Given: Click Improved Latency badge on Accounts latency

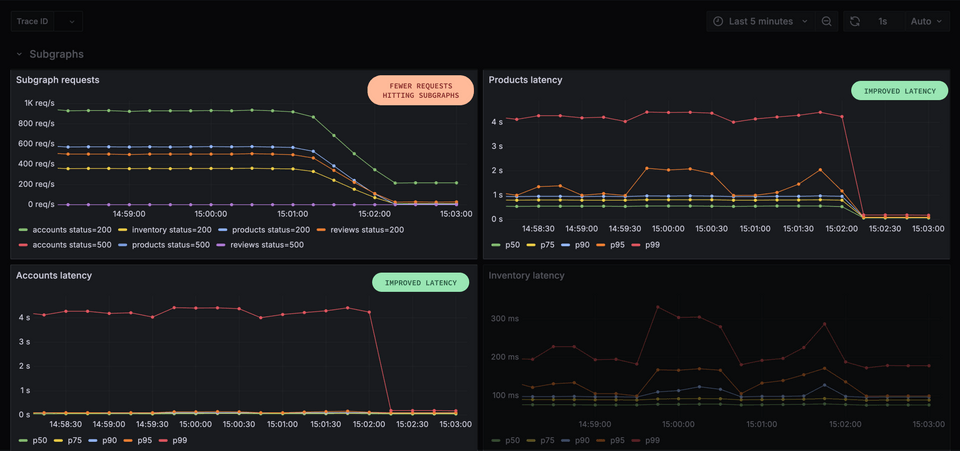Looking at the screenshot, I should click(x=421, y=283).
